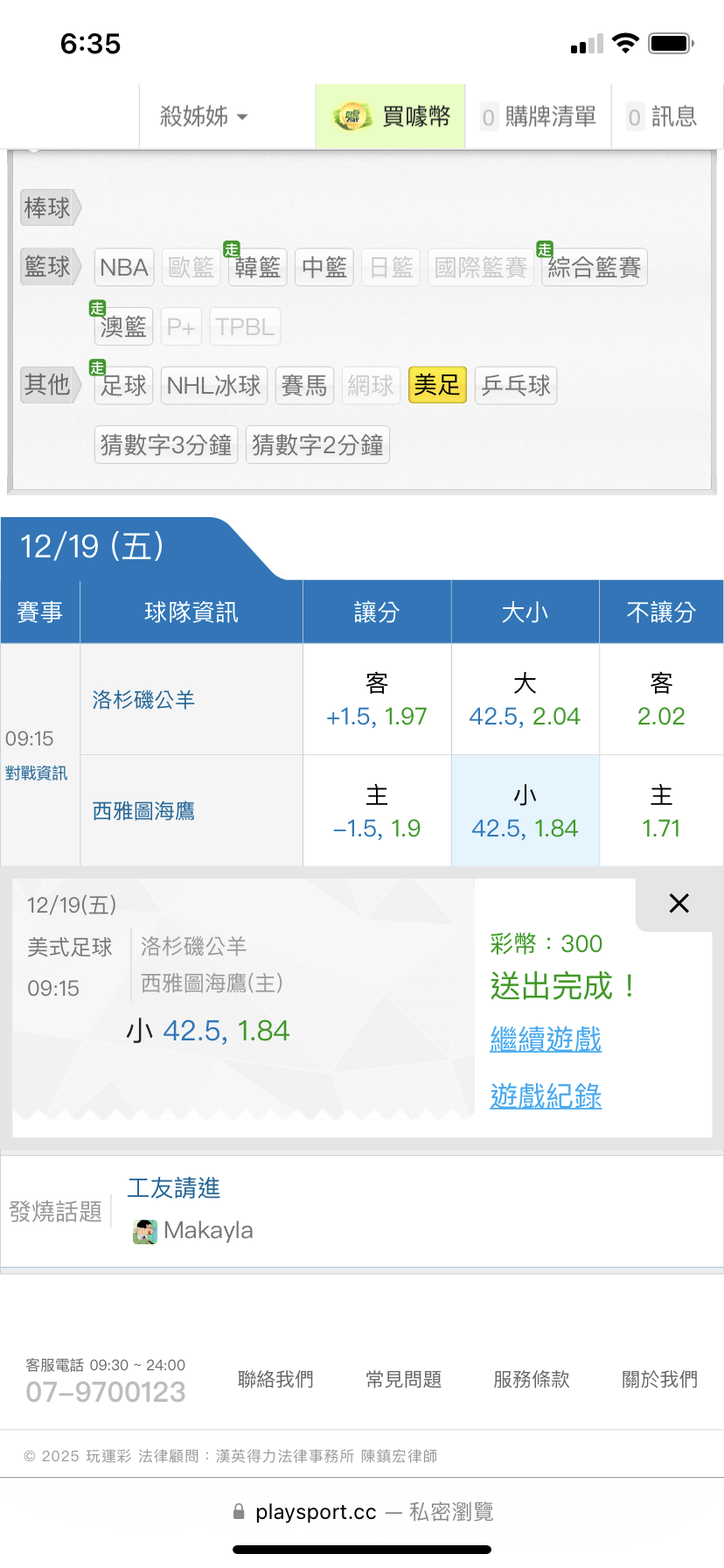Open the 工友請進 hot topic
This screenshot has height=1568, width=724.
(174, 1188)
